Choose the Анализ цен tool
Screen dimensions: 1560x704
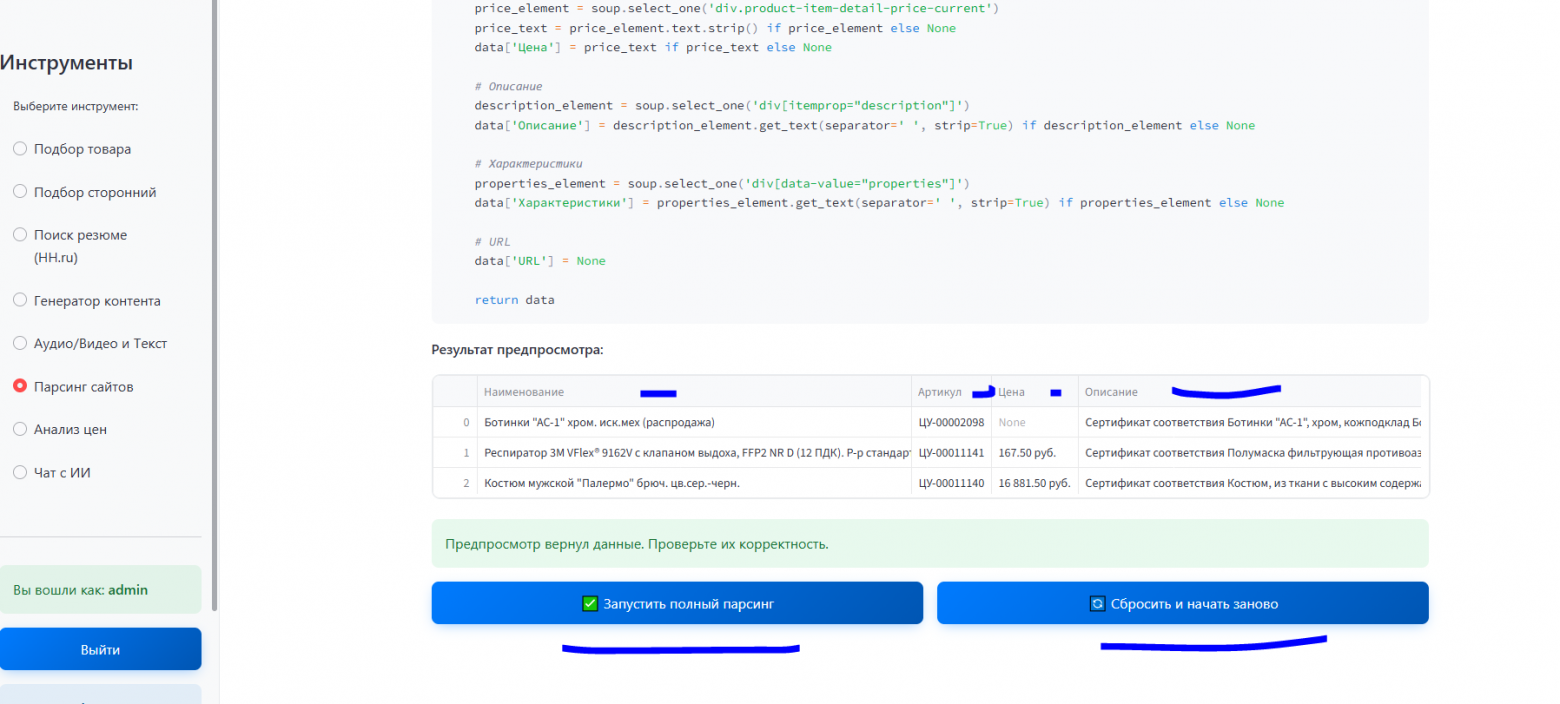[20, 430]
